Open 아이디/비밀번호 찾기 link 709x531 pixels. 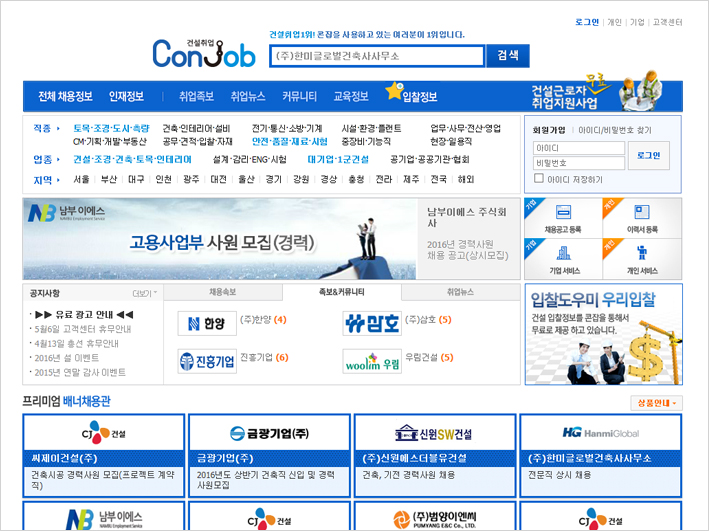click(x=614, y=130)
